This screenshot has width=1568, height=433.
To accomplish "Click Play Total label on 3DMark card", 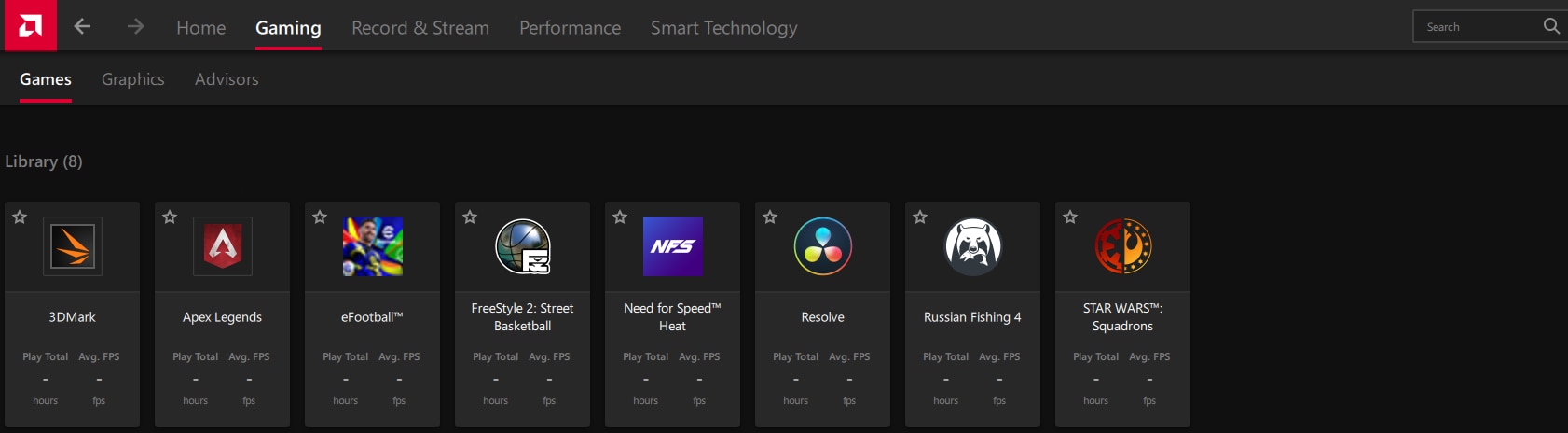I will pos(46,356).
